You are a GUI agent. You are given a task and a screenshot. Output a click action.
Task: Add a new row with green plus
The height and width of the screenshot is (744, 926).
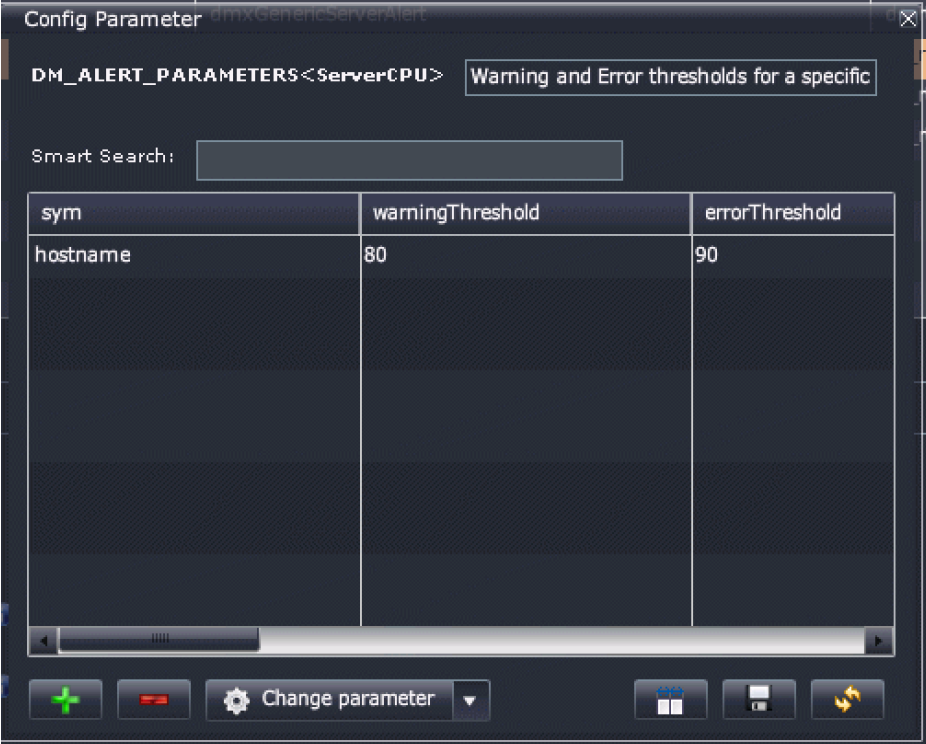coord(66,700)
